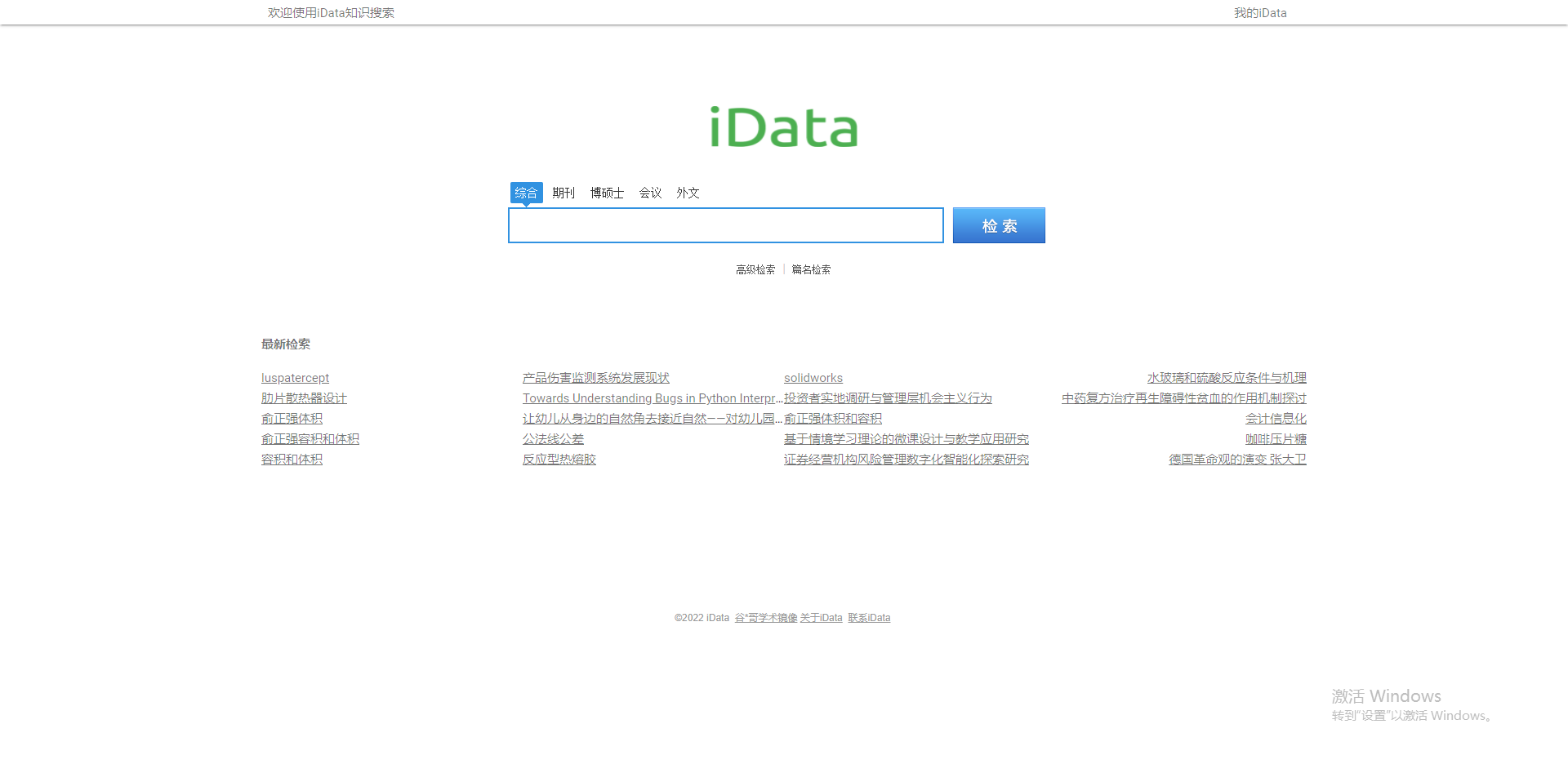Screen dimensions: 1568x764
Task: Open recent search 肋片散热器设计
Action: click(304, 398)
